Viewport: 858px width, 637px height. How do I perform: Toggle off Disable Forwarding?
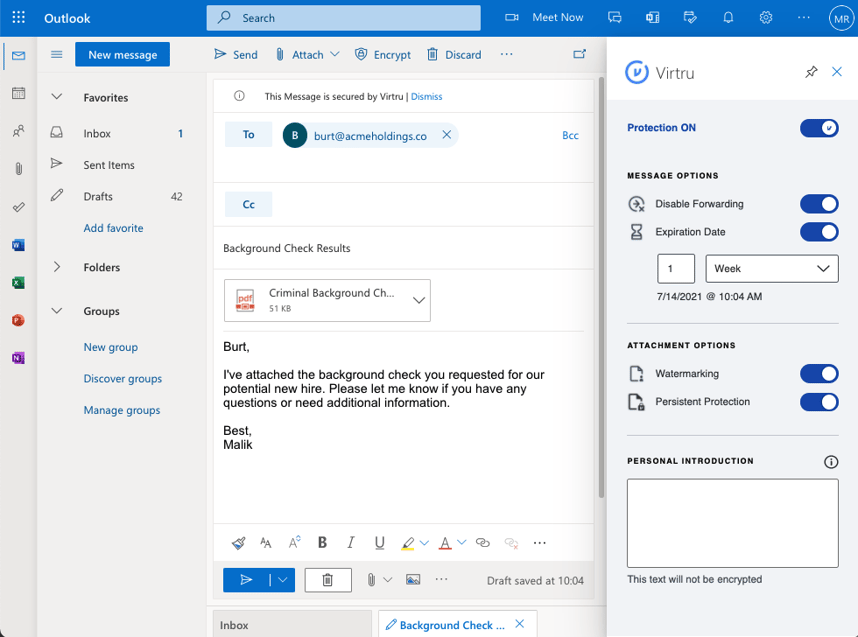coord(819,203)
